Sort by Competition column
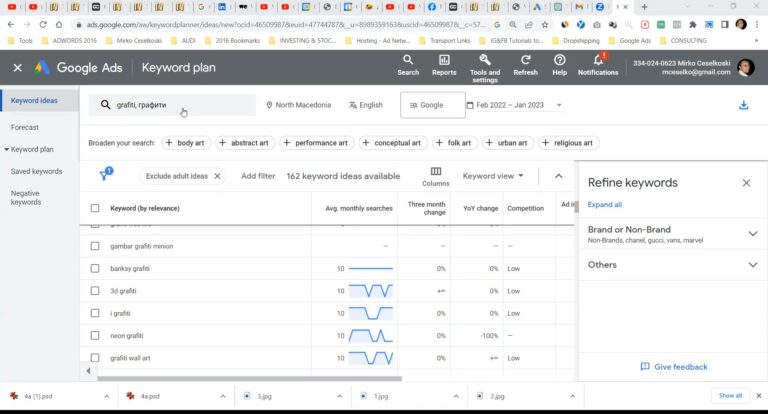The image size is (768, 414). 526,208
